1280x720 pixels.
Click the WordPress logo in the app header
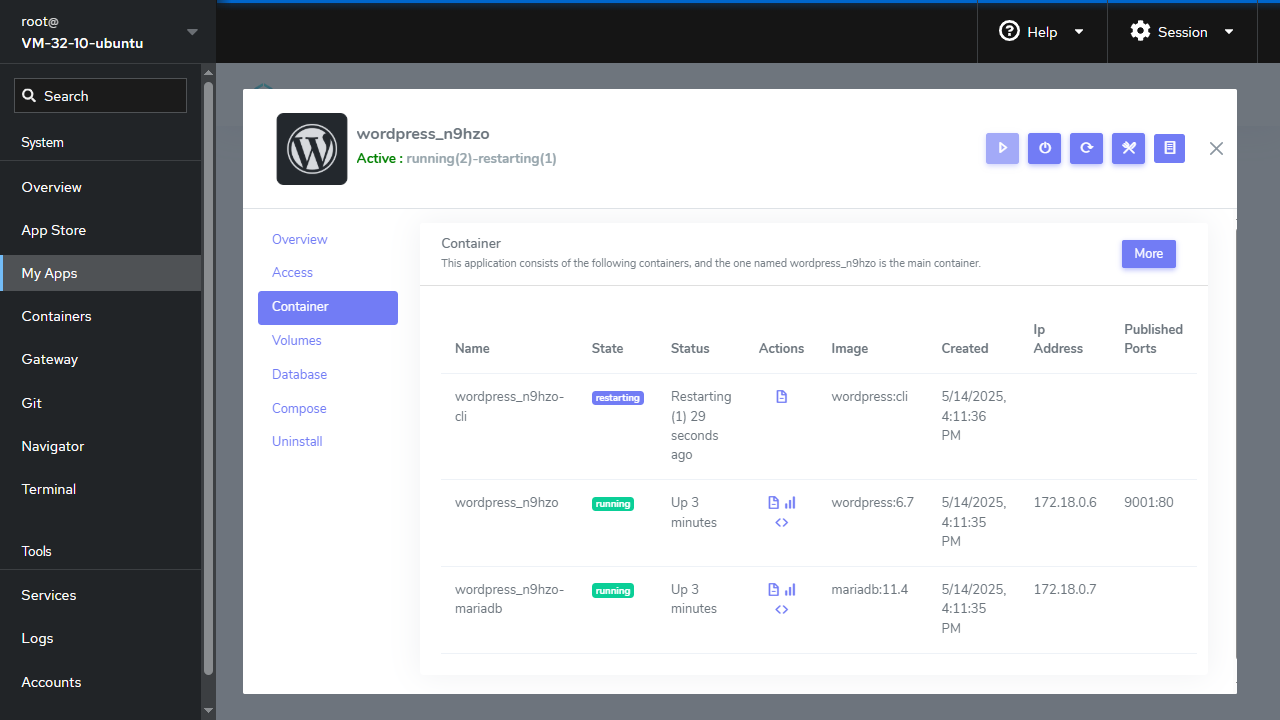pos(312,149)
